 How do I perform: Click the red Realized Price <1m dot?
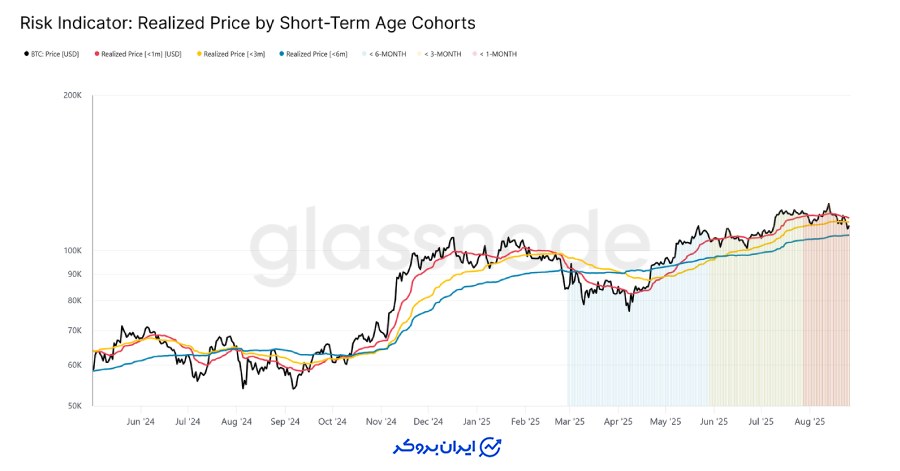click(96, 54)
